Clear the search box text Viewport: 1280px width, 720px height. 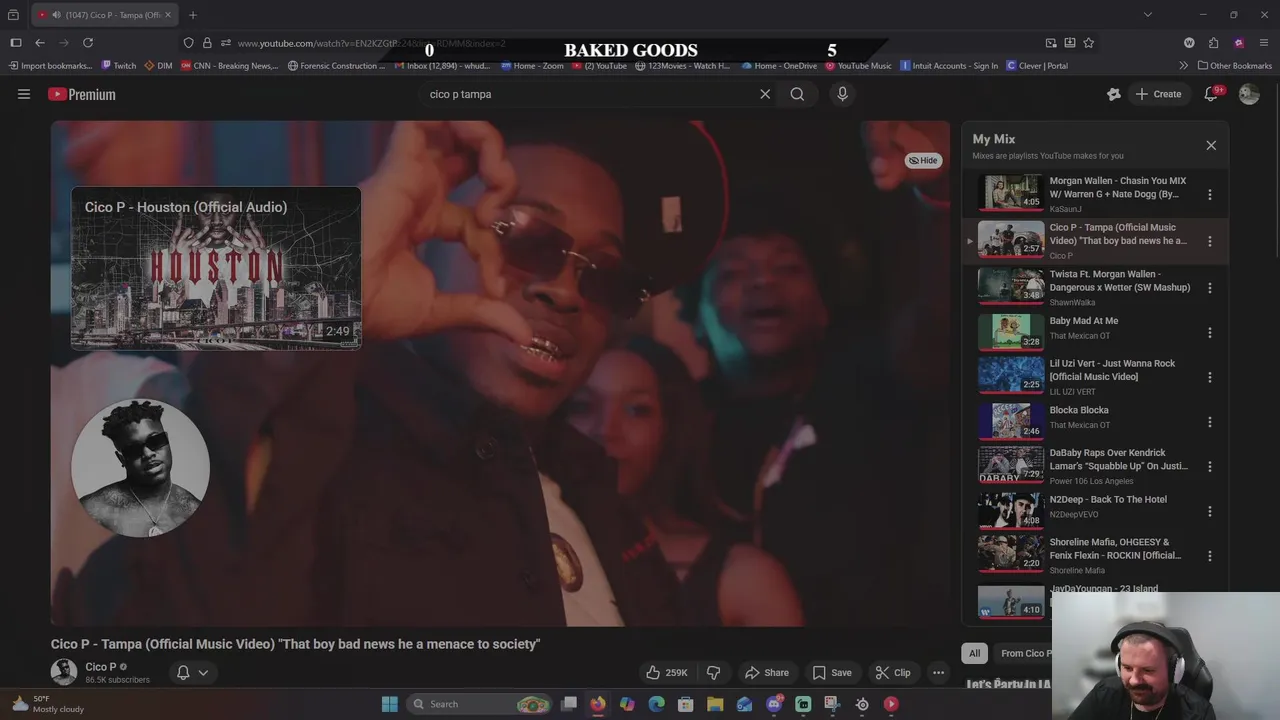765,94
